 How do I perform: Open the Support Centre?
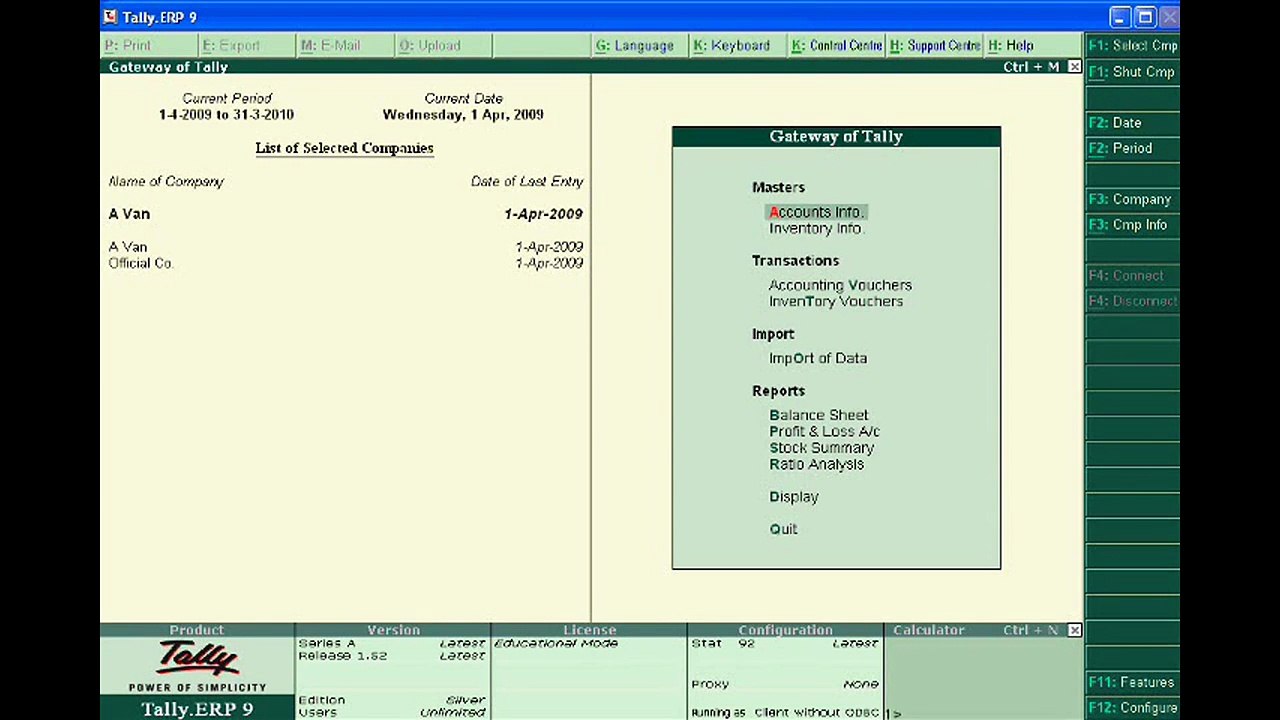pos(935,45)
